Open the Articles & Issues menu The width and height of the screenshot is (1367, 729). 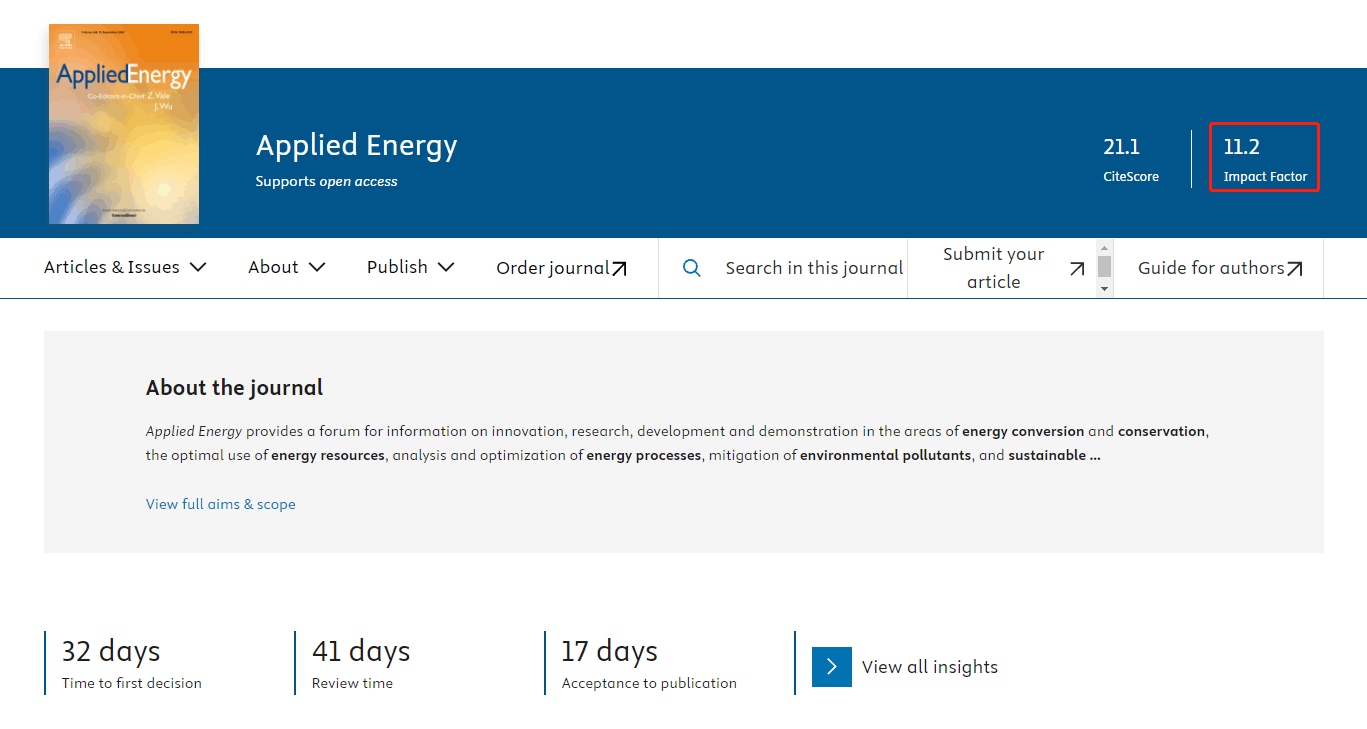[112, 267]
